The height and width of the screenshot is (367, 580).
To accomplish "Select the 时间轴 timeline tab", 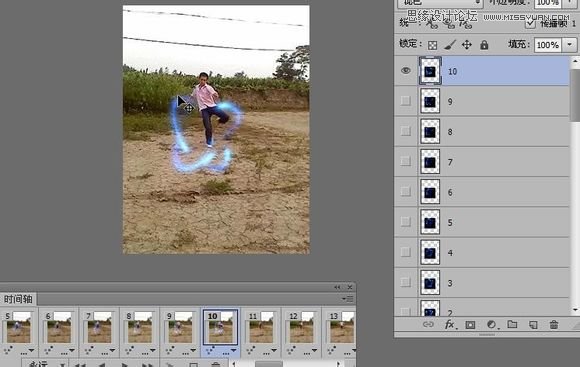I will [x=18, y=299].
